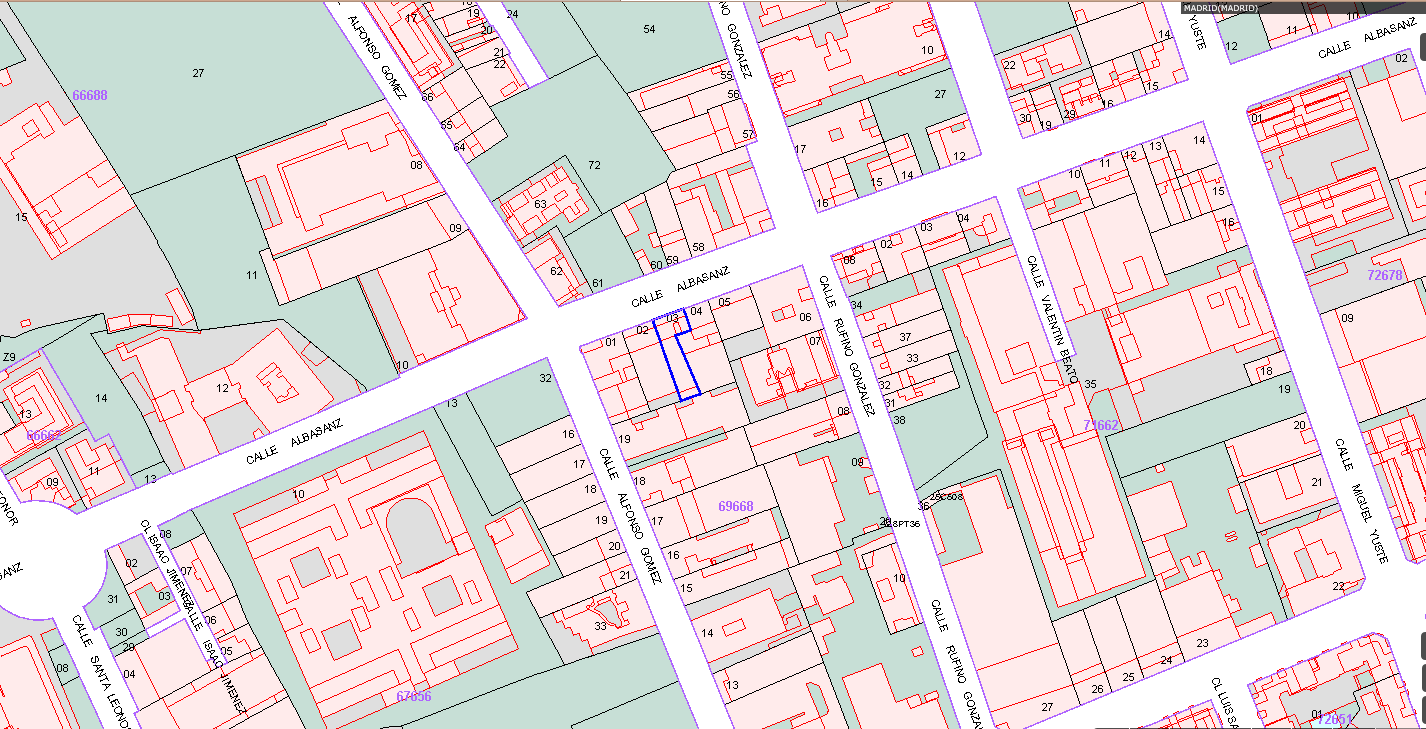Screen dimensions: 1426x729
Task: Click block reference number 72678
Action: tap(1384, 275)
